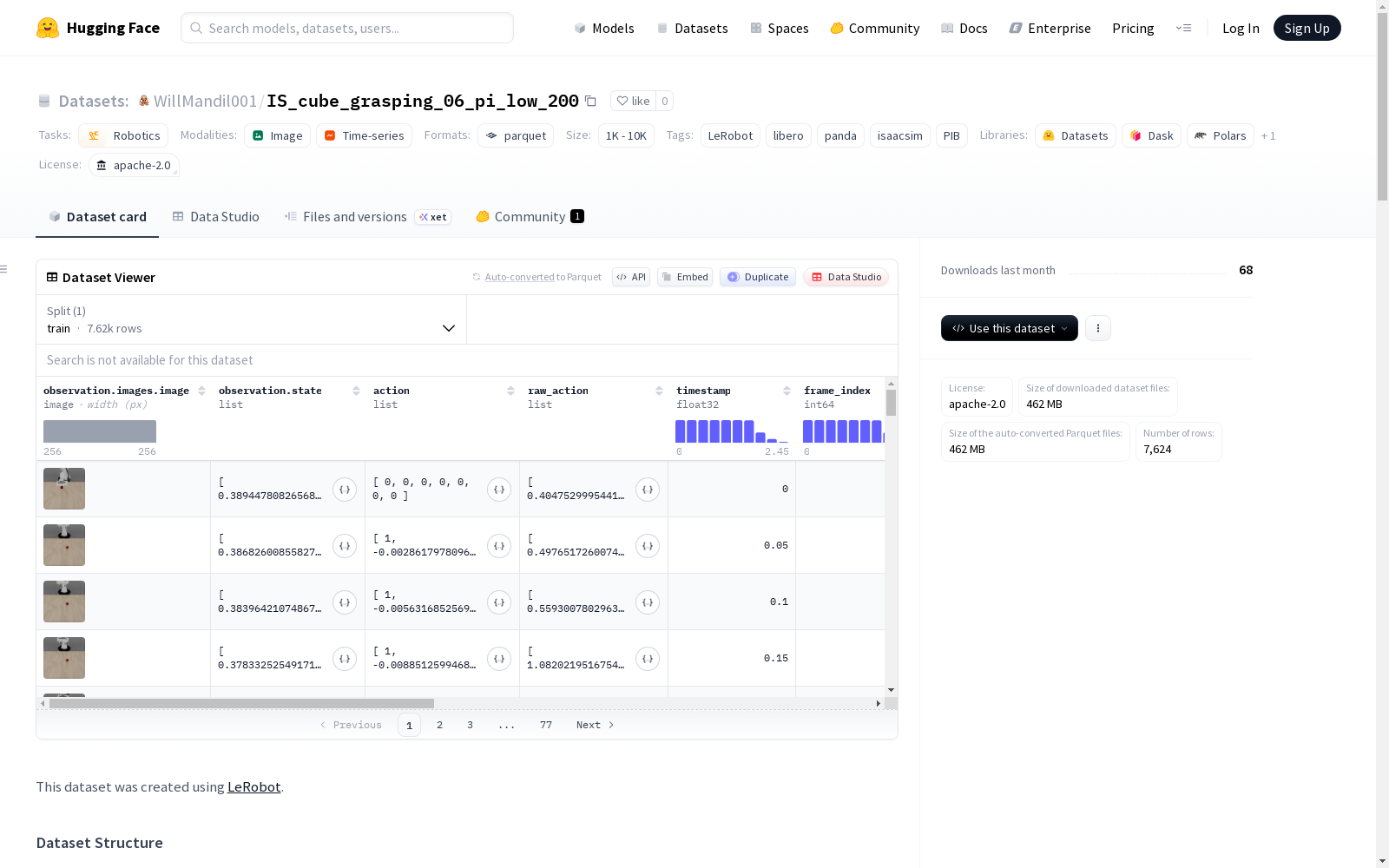Copy dataset name with the copy icon

(590, 101)
